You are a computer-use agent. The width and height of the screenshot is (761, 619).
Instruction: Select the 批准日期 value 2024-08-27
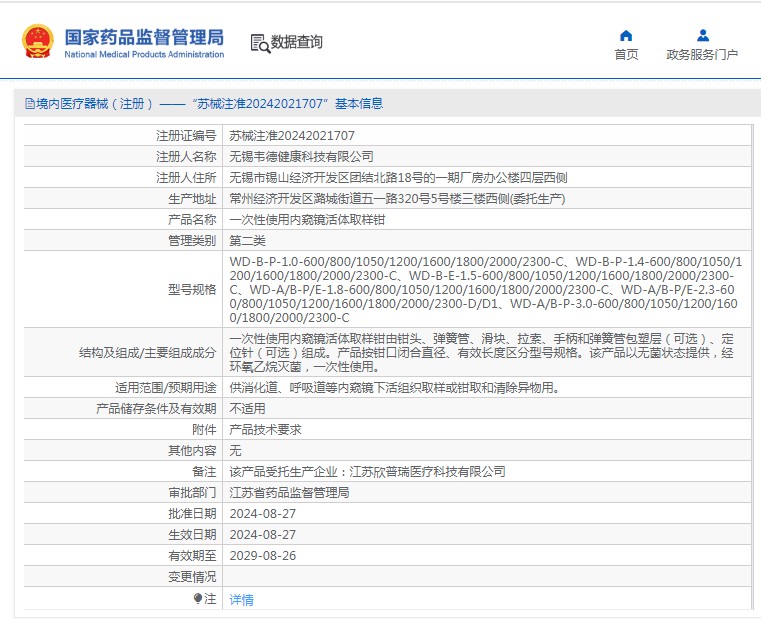263,514
